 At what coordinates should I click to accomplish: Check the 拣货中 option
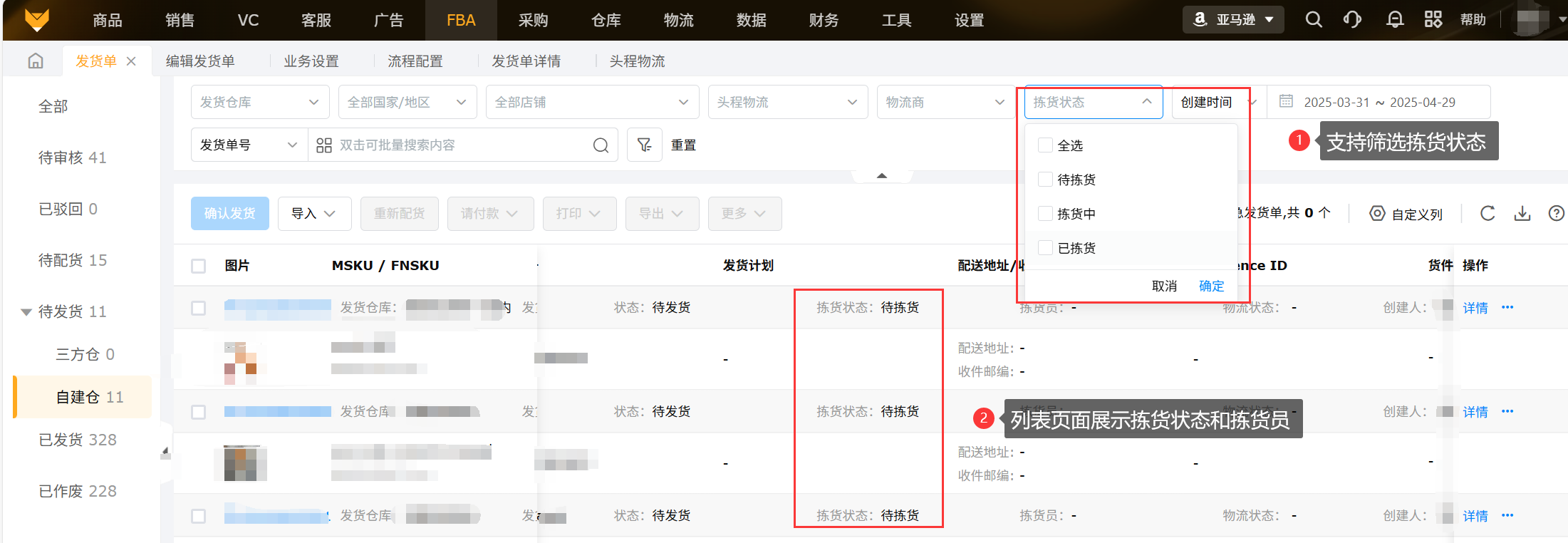pos(1045,214)
